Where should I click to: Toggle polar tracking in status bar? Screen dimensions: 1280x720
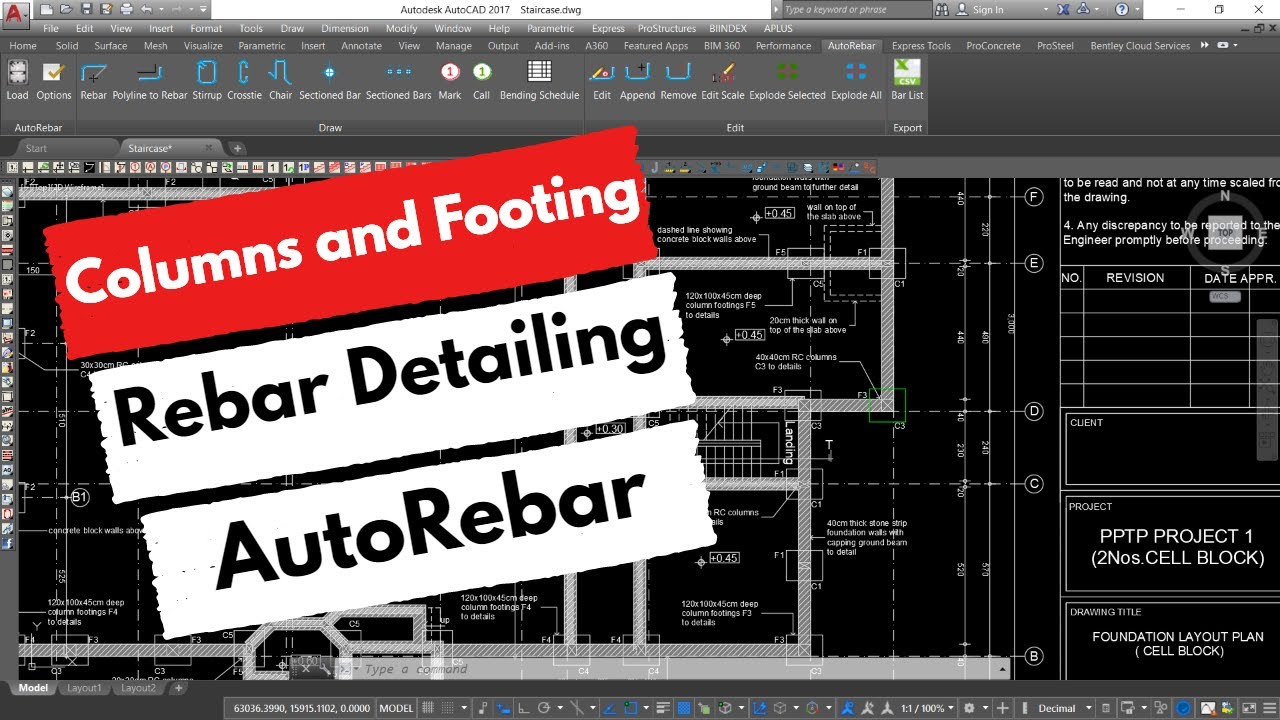tap(544, 708)
